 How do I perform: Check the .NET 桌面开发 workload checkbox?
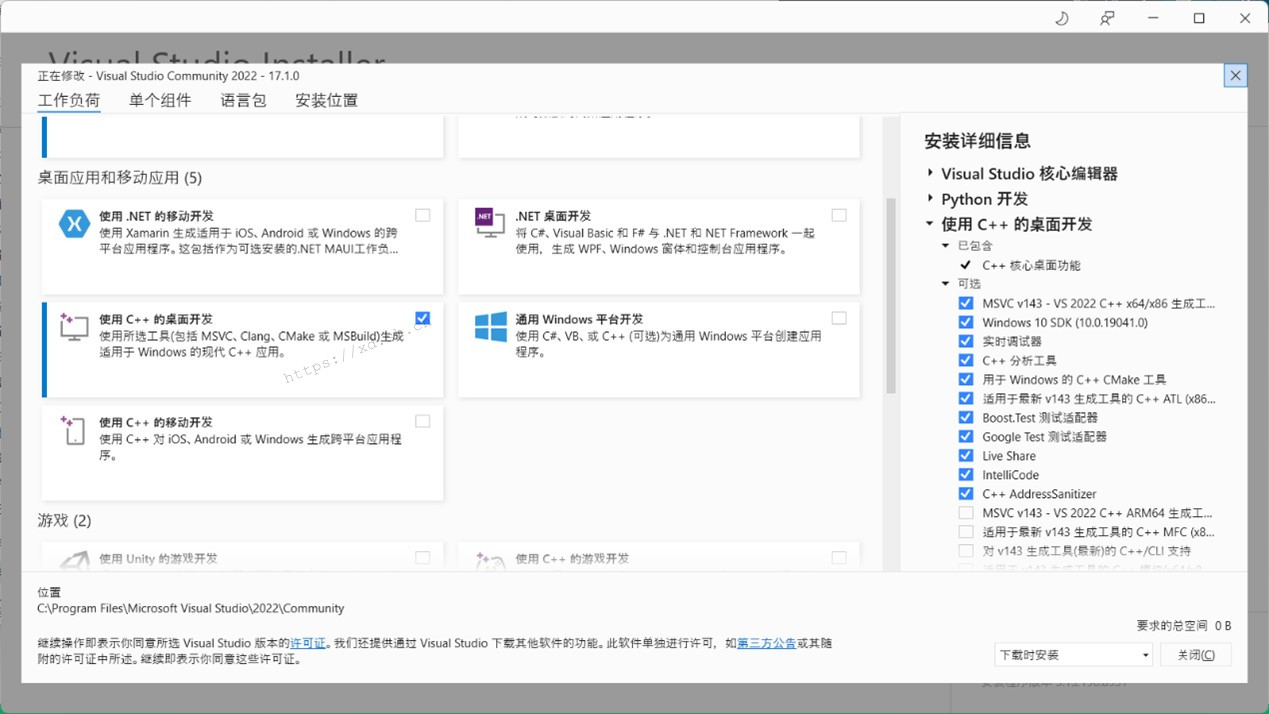(838, 214)
